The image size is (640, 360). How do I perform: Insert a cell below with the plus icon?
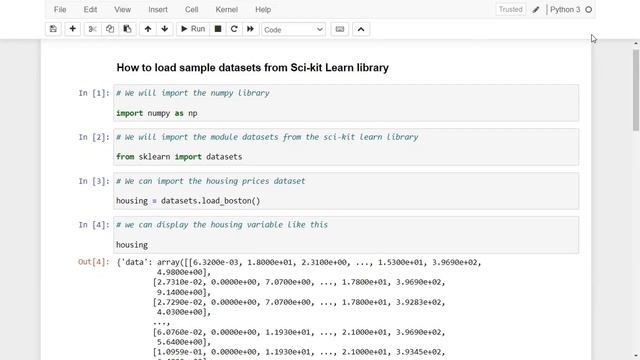coord(72,29)
